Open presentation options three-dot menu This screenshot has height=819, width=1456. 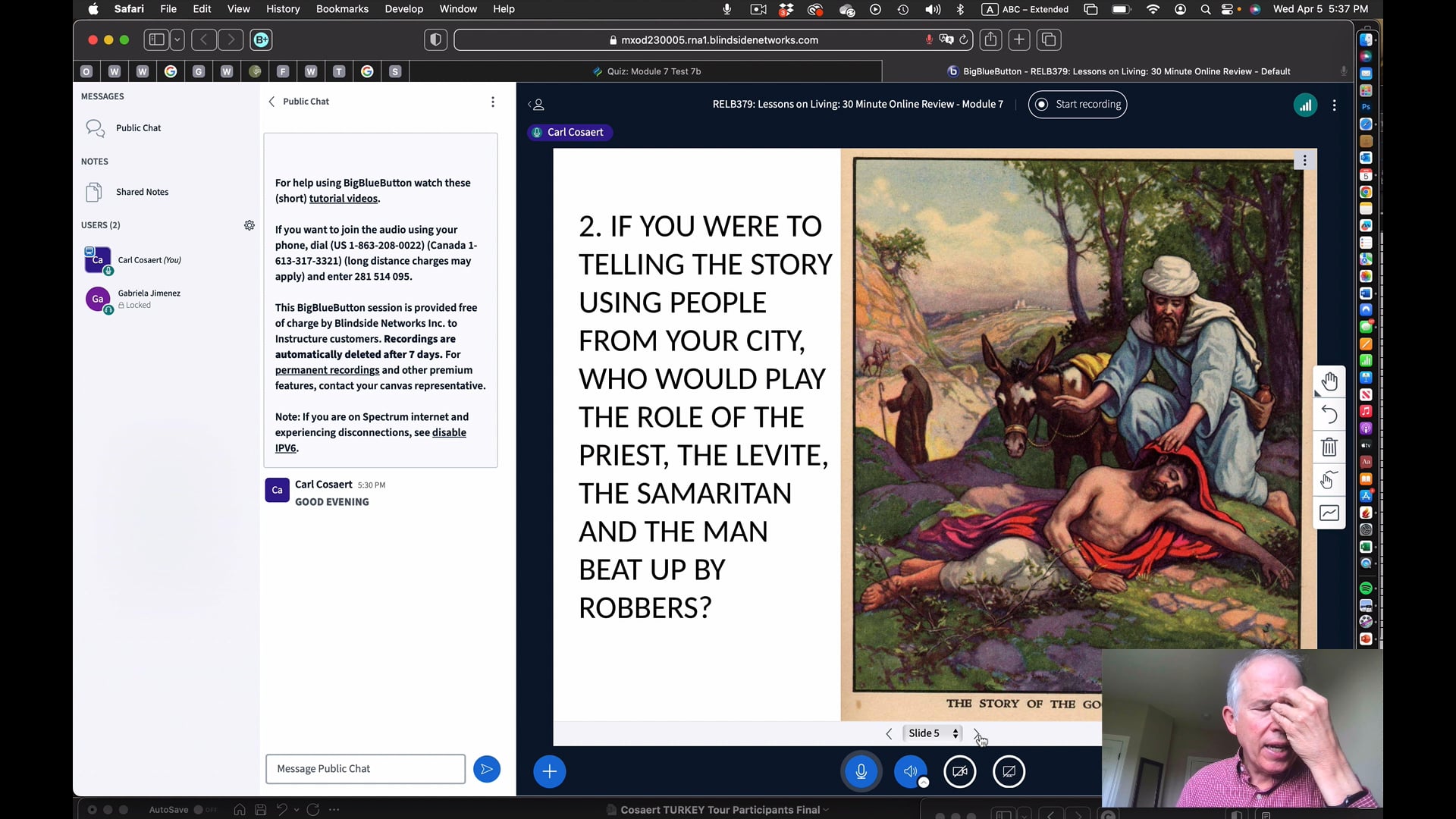pos(1304,161)
